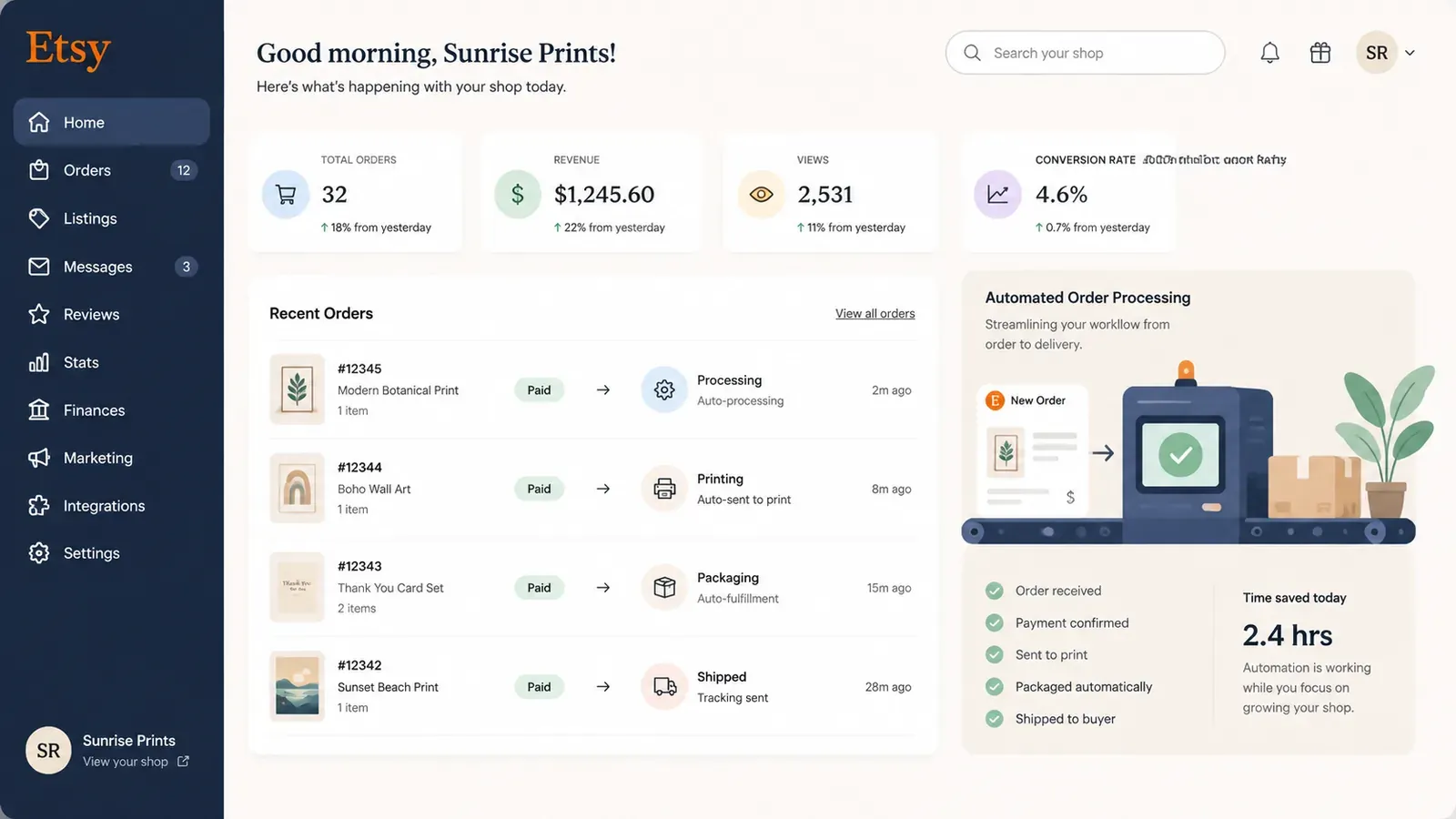Click the Conversion Rate chart icon
Screen dimensions: 1456x819
pos(997,195)
